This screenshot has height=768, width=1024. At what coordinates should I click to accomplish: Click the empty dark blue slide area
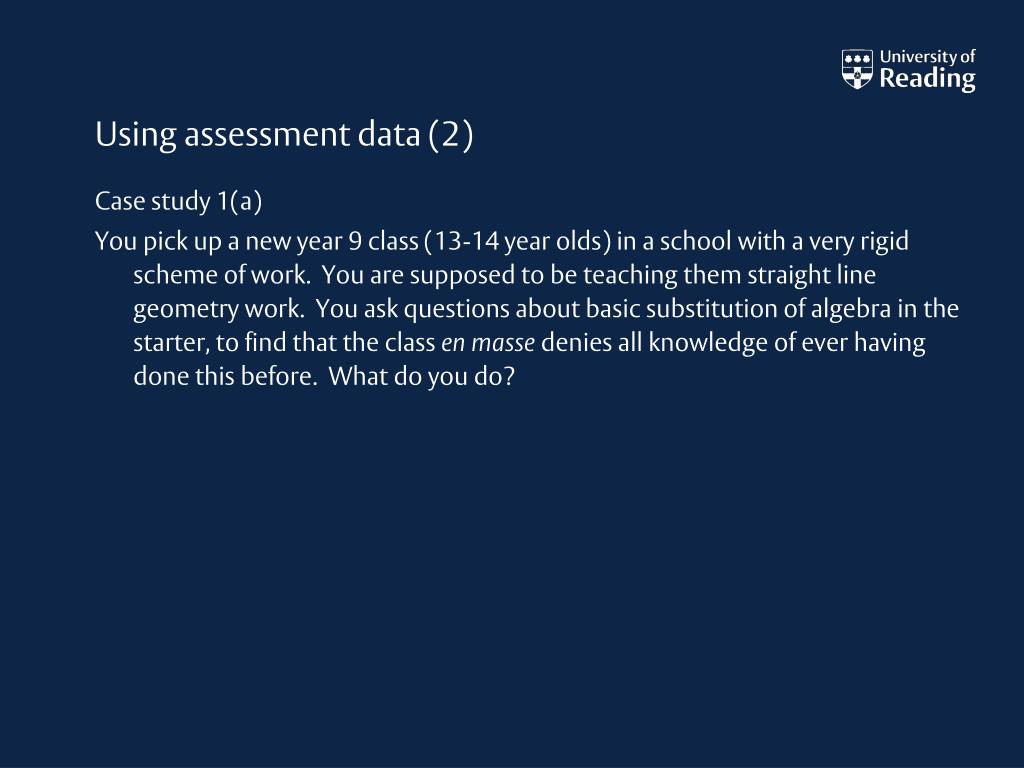[x=512, y=575]
